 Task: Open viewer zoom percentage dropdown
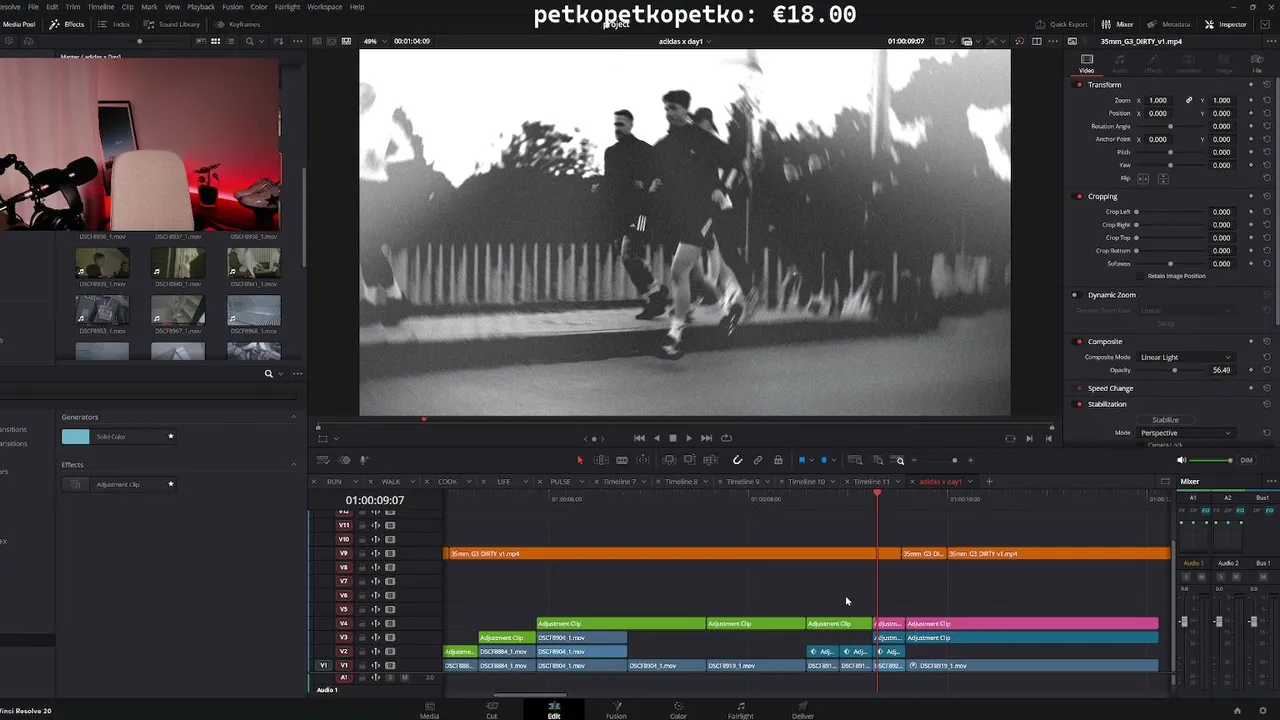coord(374,41)
